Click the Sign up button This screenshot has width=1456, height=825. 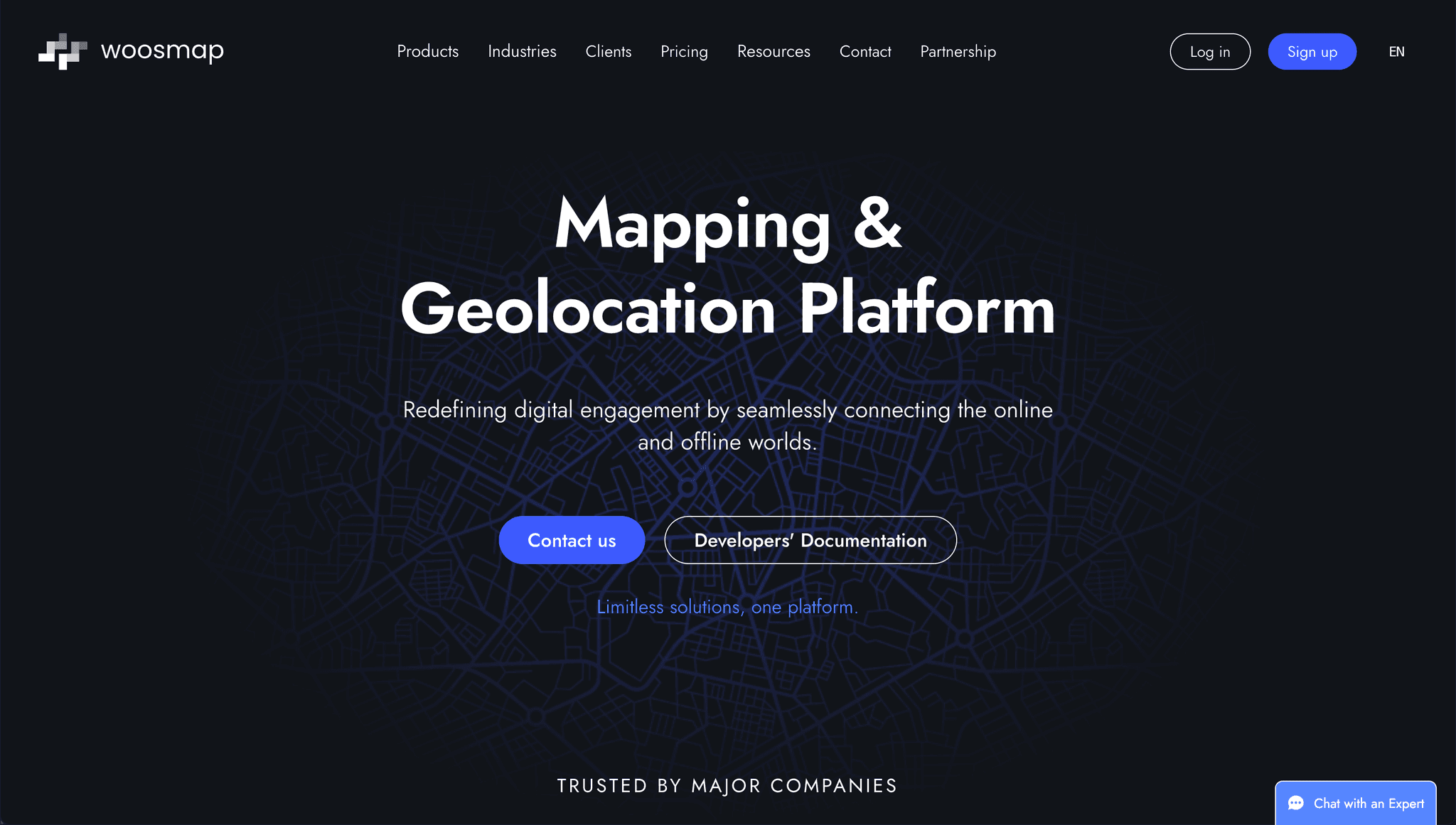click(1312, 51)
